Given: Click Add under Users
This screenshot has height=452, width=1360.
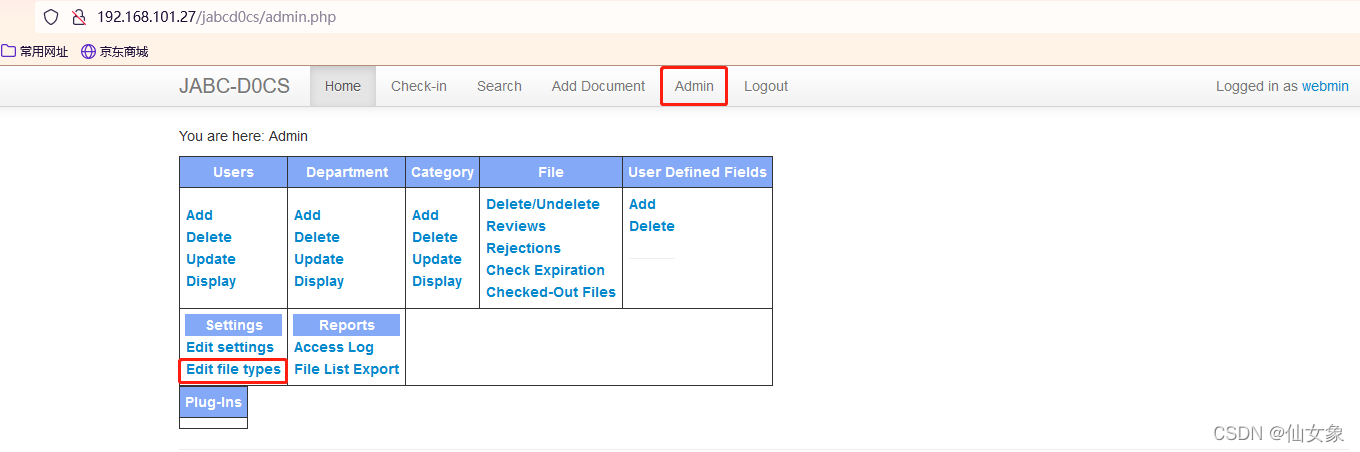Looking at the screenshot, I should [x=199, y=215].
